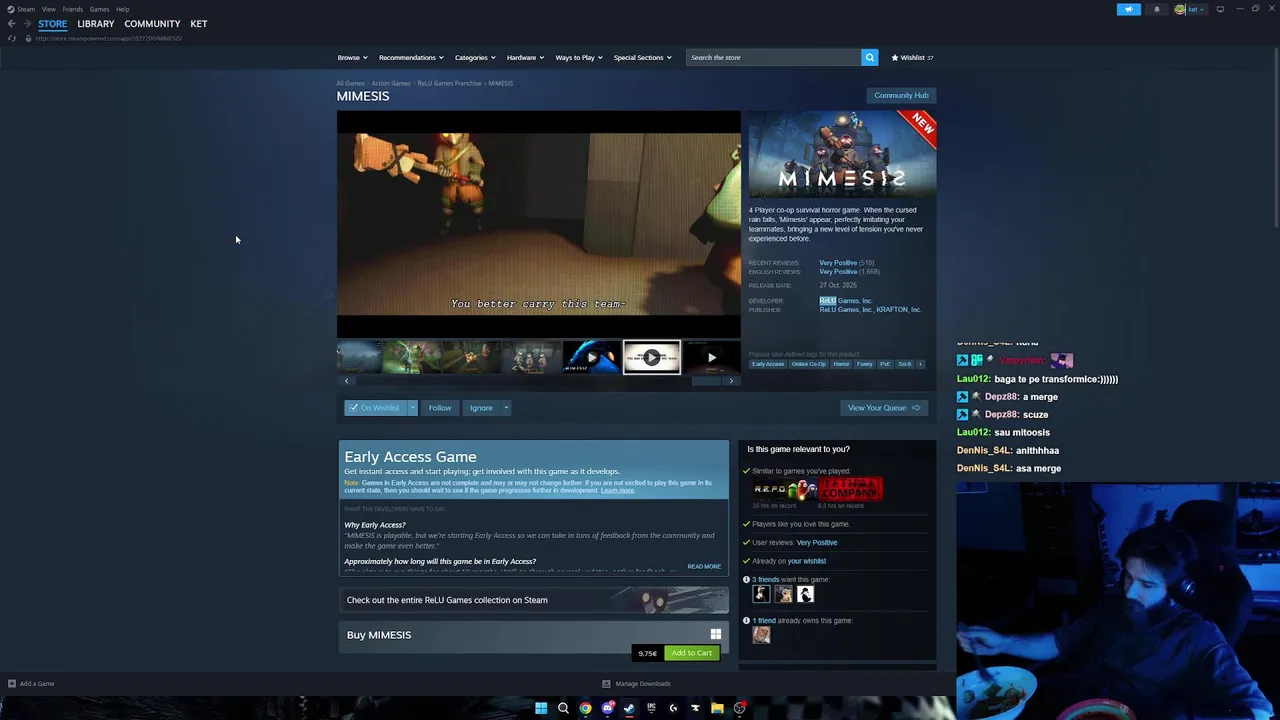Click the forward navigation arrow
This screenshot has width=1280, height=720.
tap(26, 24)
